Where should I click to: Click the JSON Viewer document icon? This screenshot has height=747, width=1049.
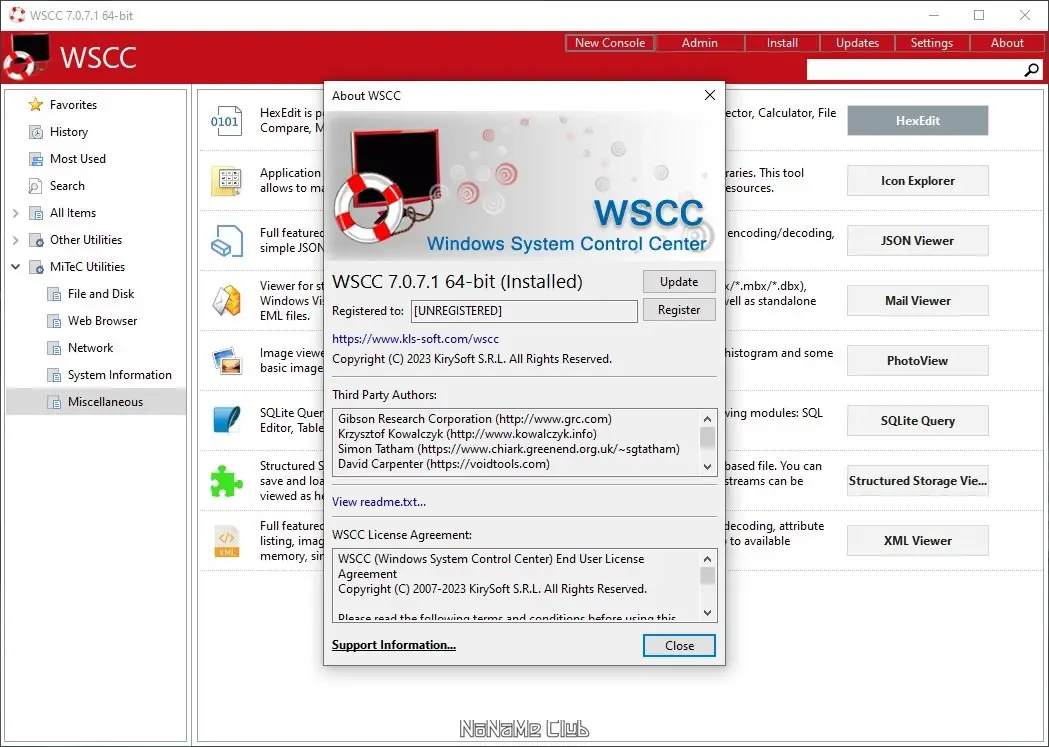click(x=226, y=240)
